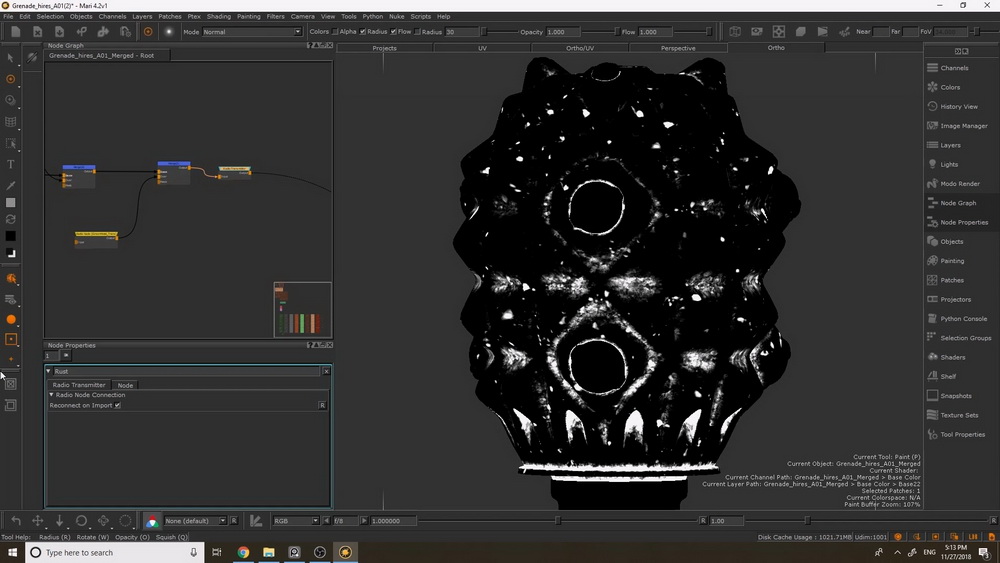1000x563 pixels.
Task: Click the New project icon in top toolbar
Action: point(15,31)
